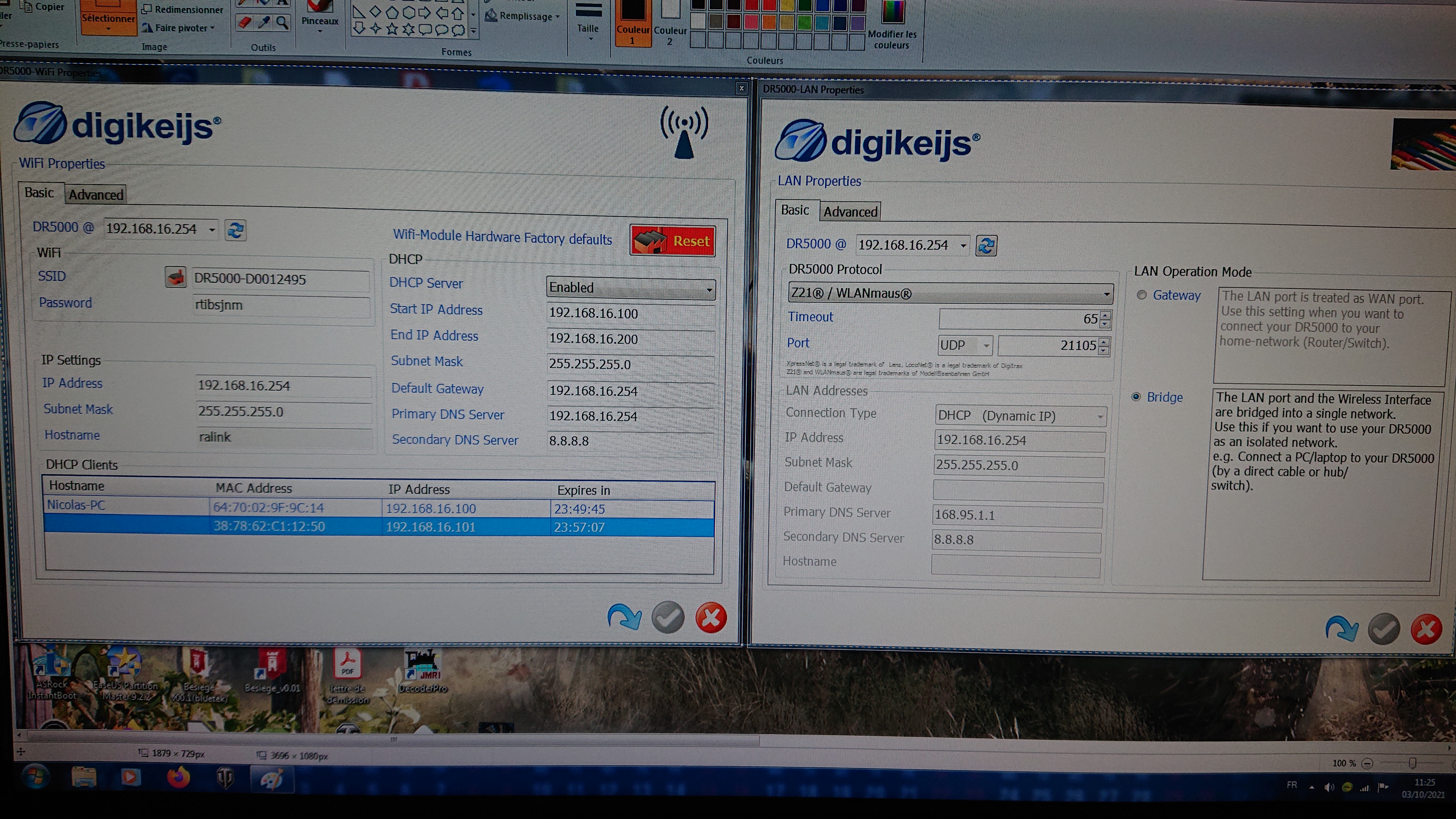Viewport: 1456px width, 819px height.
Task: Select the five-point star shape
Action: coord(392,29)
